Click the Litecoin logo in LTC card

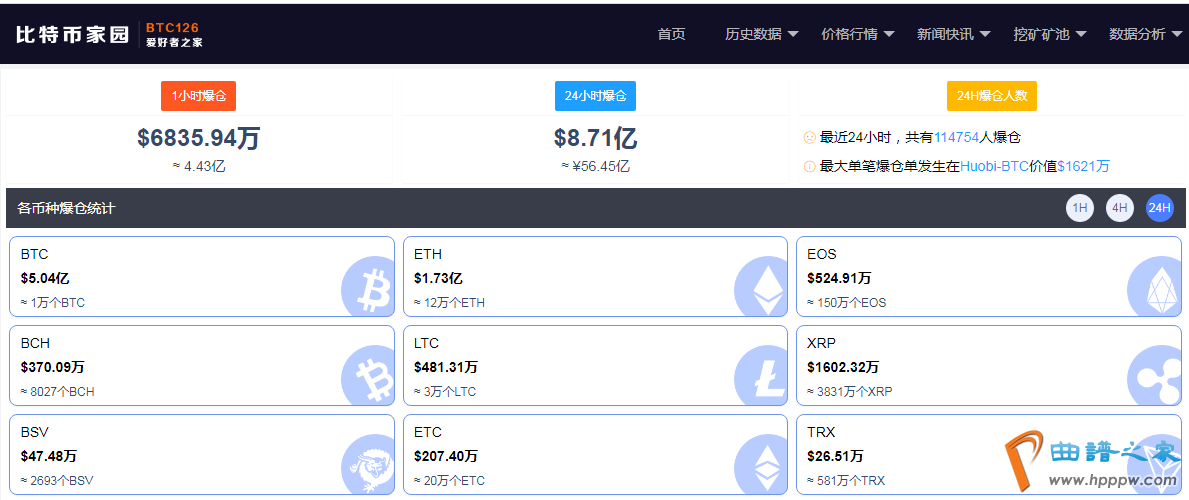tap(762, 376)
